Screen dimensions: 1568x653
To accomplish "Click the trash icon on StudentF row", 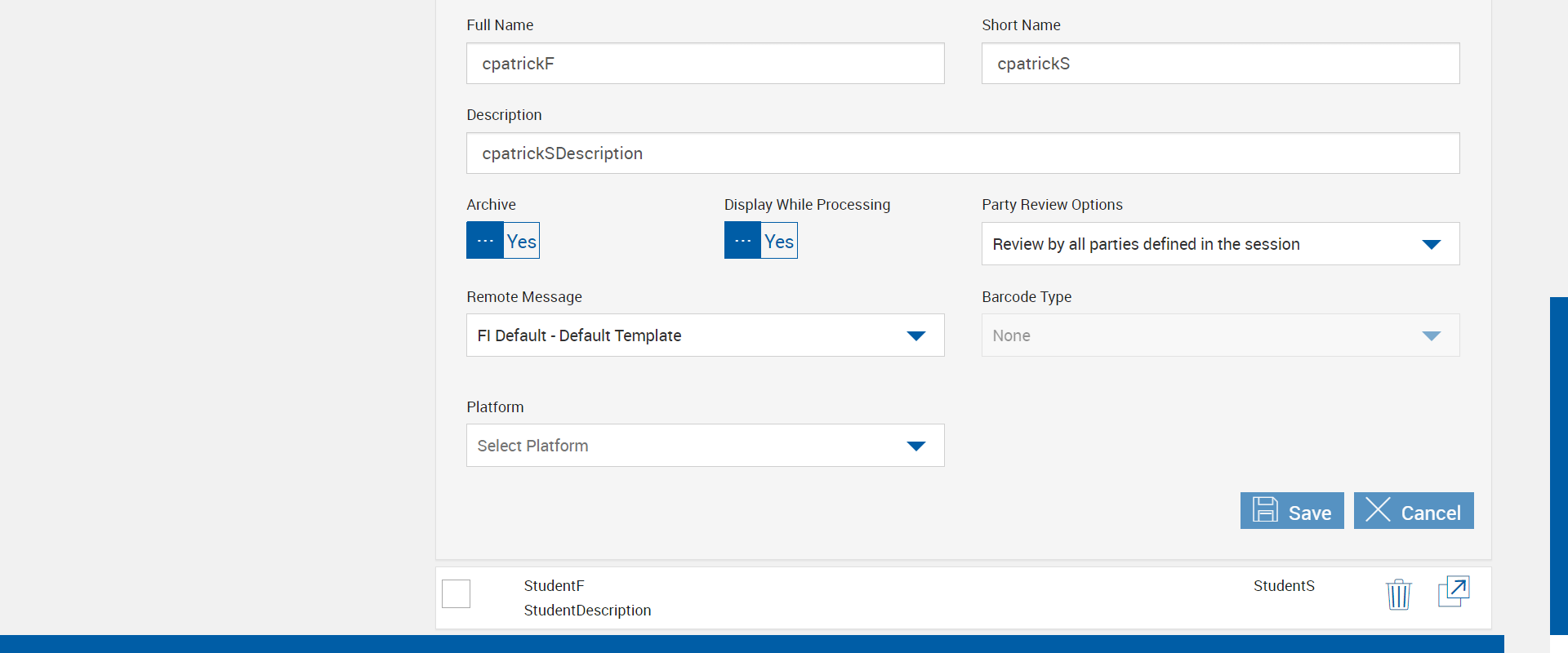I will tap(1398, 594).
